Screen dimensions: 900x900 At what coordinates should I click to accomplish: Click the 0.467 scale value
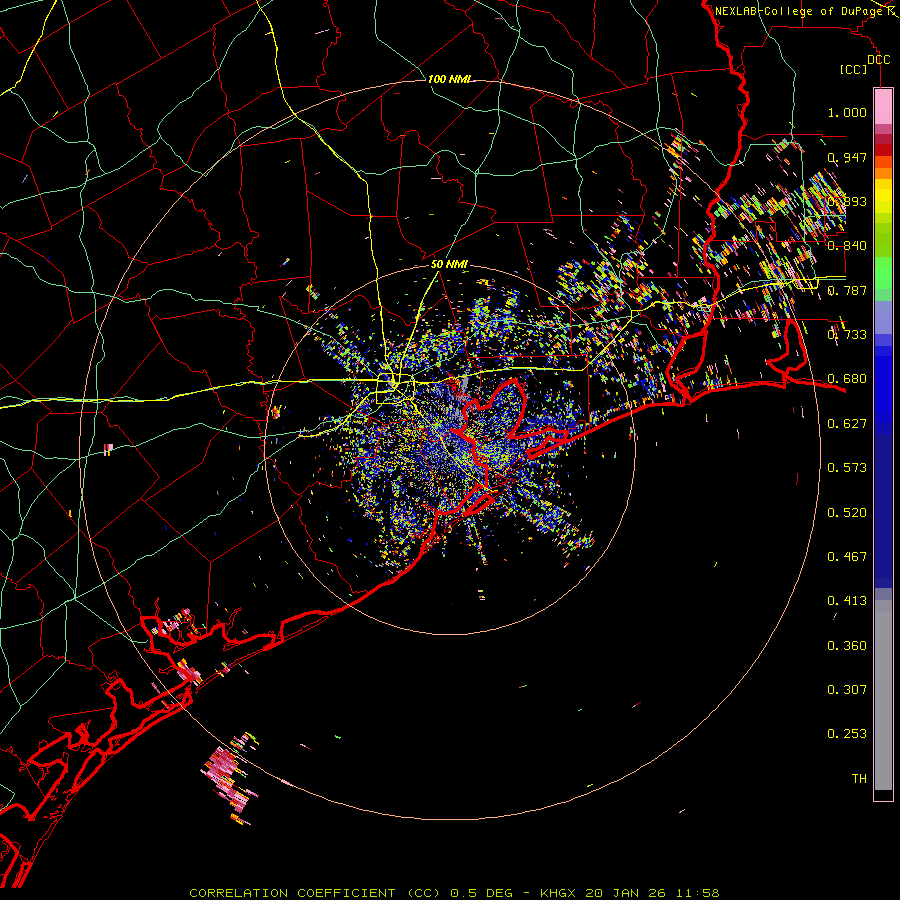coord(847,557)
